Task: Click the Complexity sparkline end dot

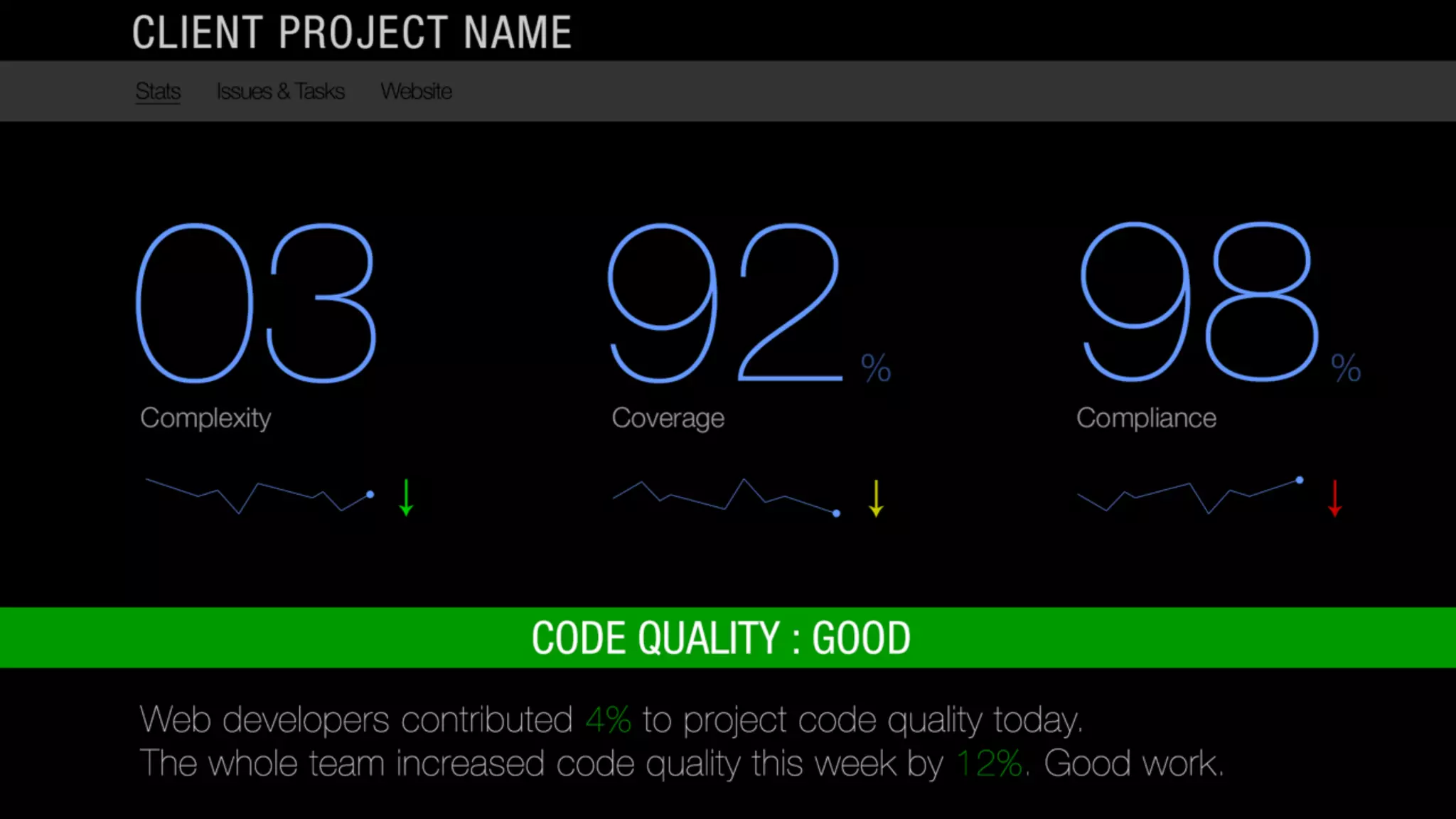Action: (x=370, y=494)
